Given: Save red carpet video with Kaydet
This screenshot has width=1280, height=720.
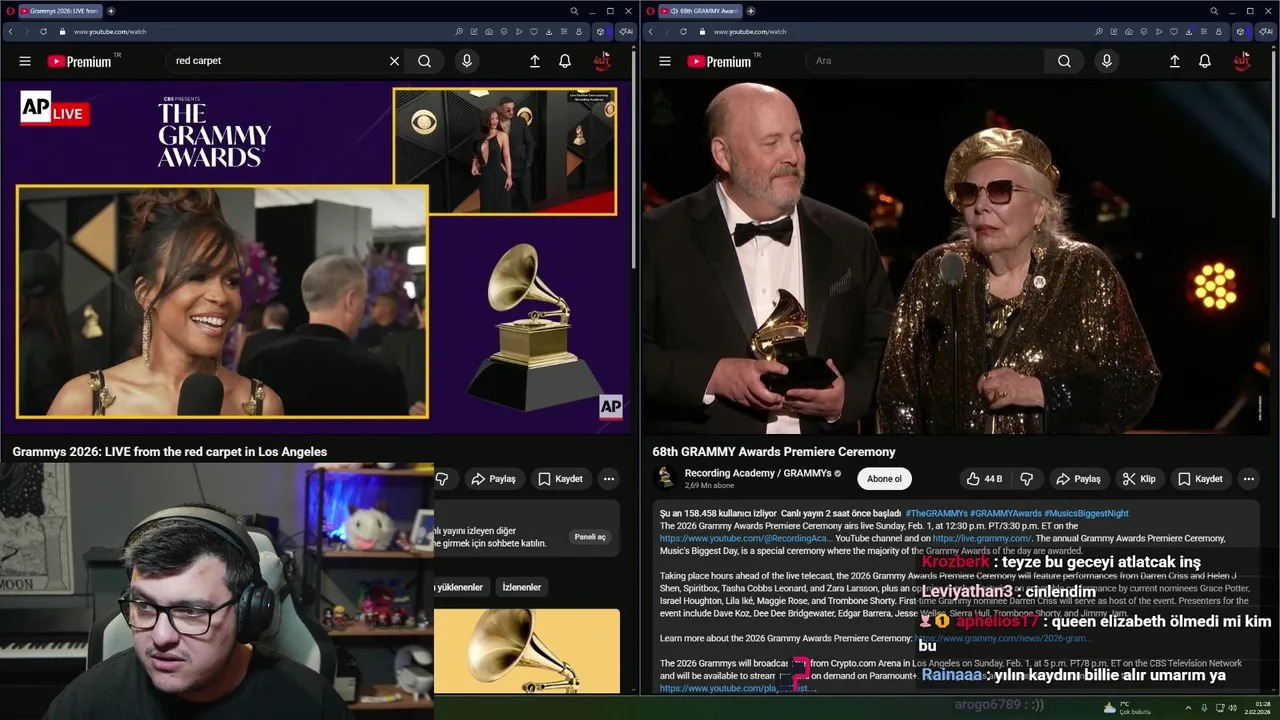Looking at the screenshot, I should [x=560, y=479].
